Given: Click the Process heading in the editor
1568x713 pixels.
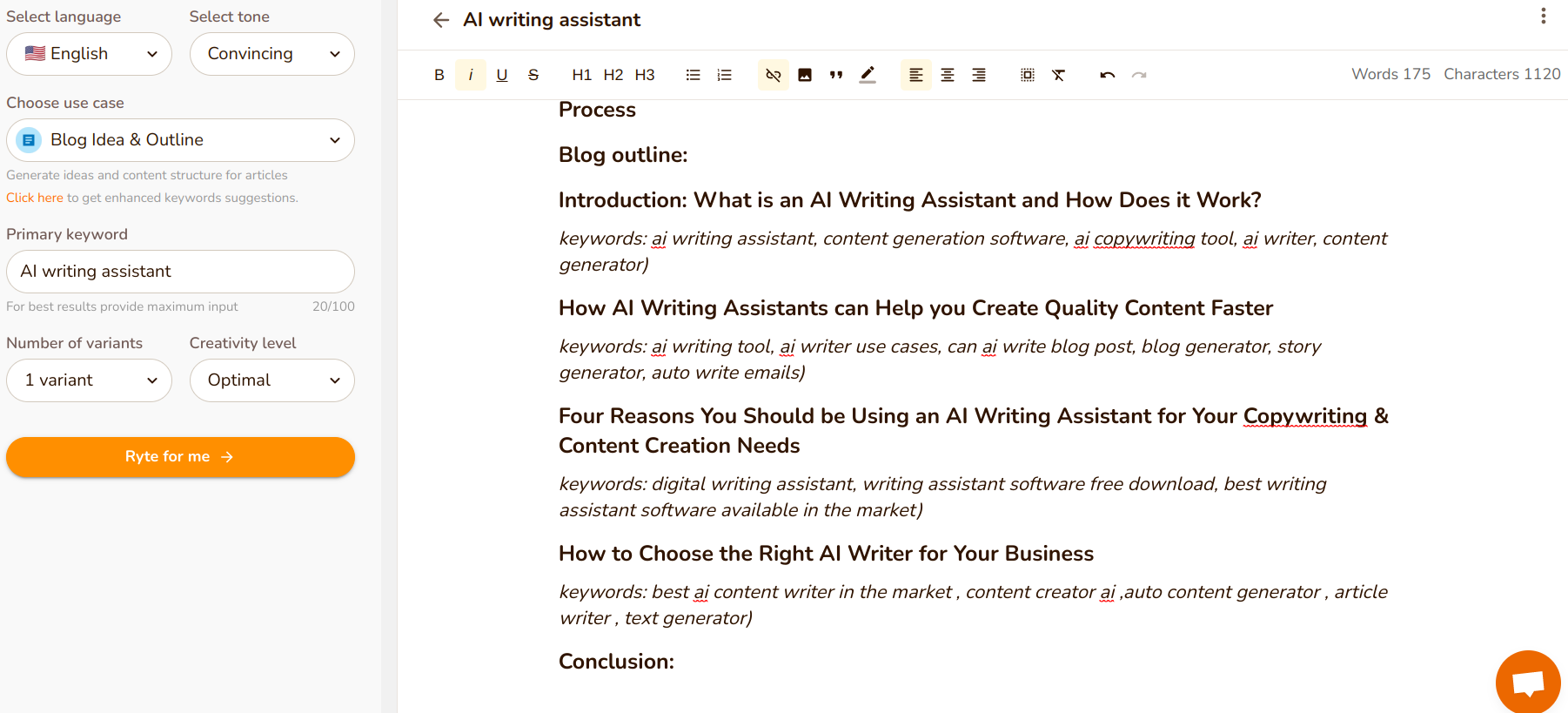Looking at the screenshot, I should (597, 110).
